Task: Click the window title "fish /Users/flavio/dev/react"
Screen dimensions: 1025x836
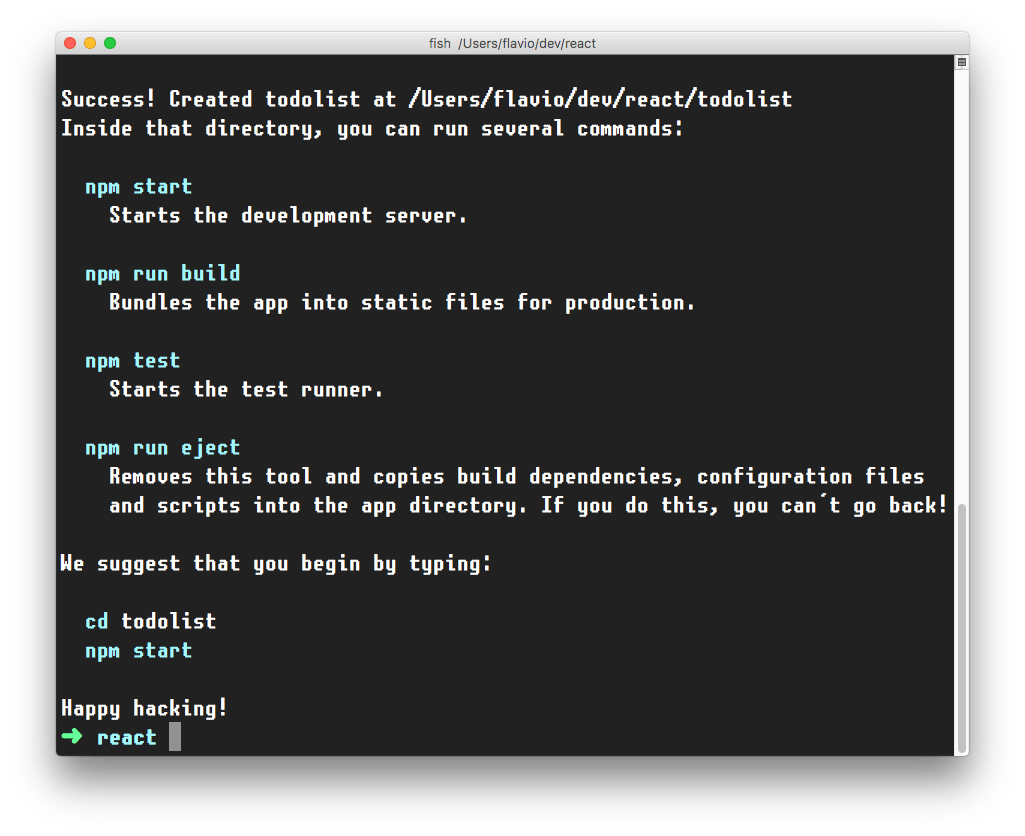Action: tap(512, 43)
